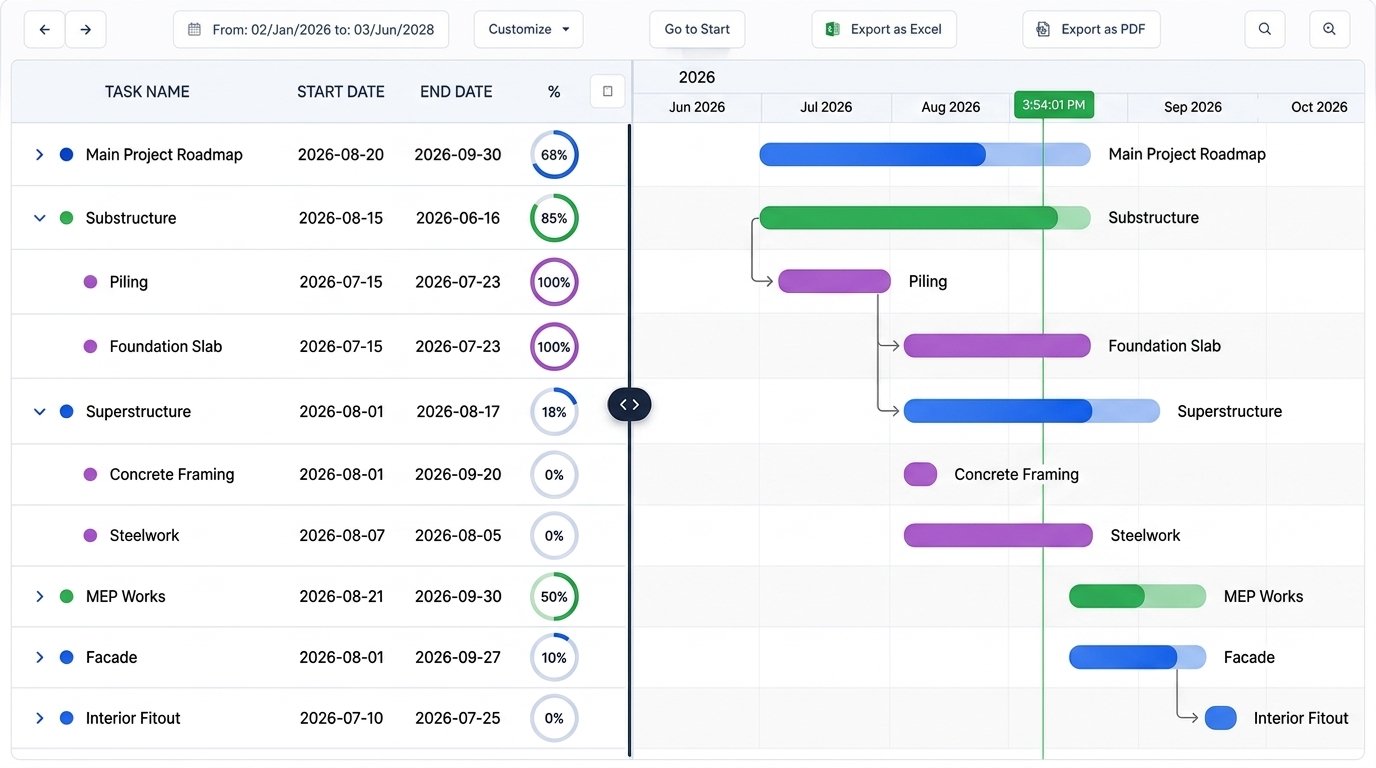Sort by END DATE column header
This screenshot has width=1376, height=768.
coord(456,92)
